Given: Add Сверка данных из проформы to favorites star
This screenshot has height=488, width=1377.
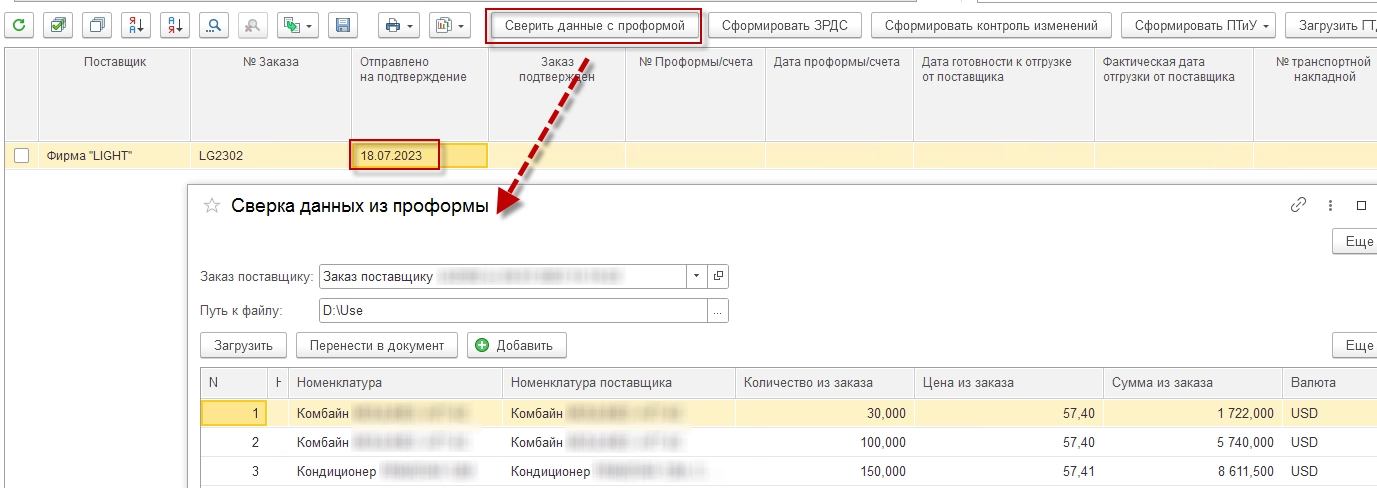Looking at the screenshot, I should point(212,206).
